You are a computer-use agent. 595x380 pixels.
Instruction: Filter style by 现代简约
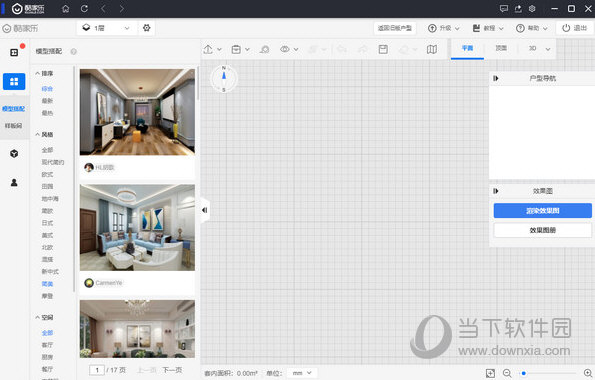(53, 162)
